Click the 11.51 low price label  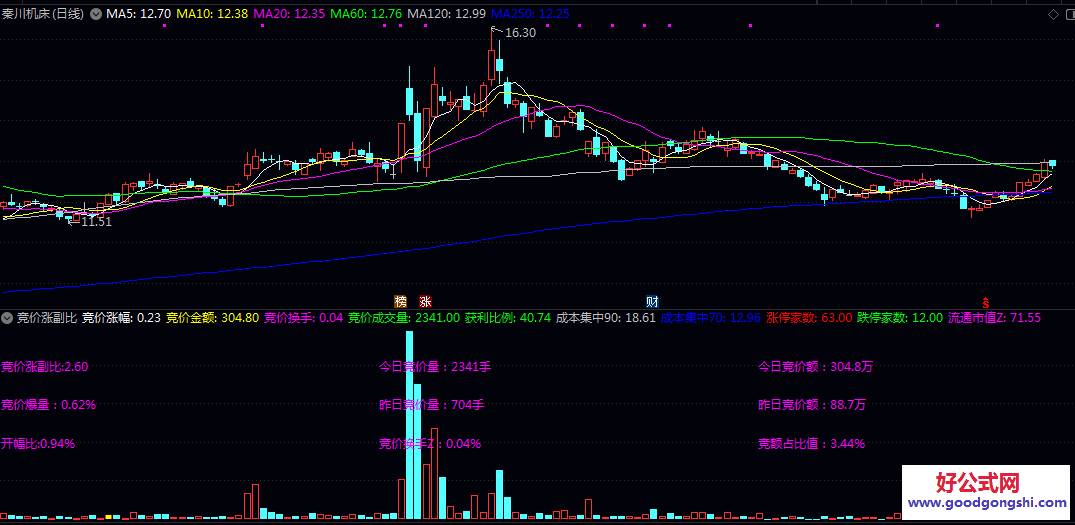[96, 221]
